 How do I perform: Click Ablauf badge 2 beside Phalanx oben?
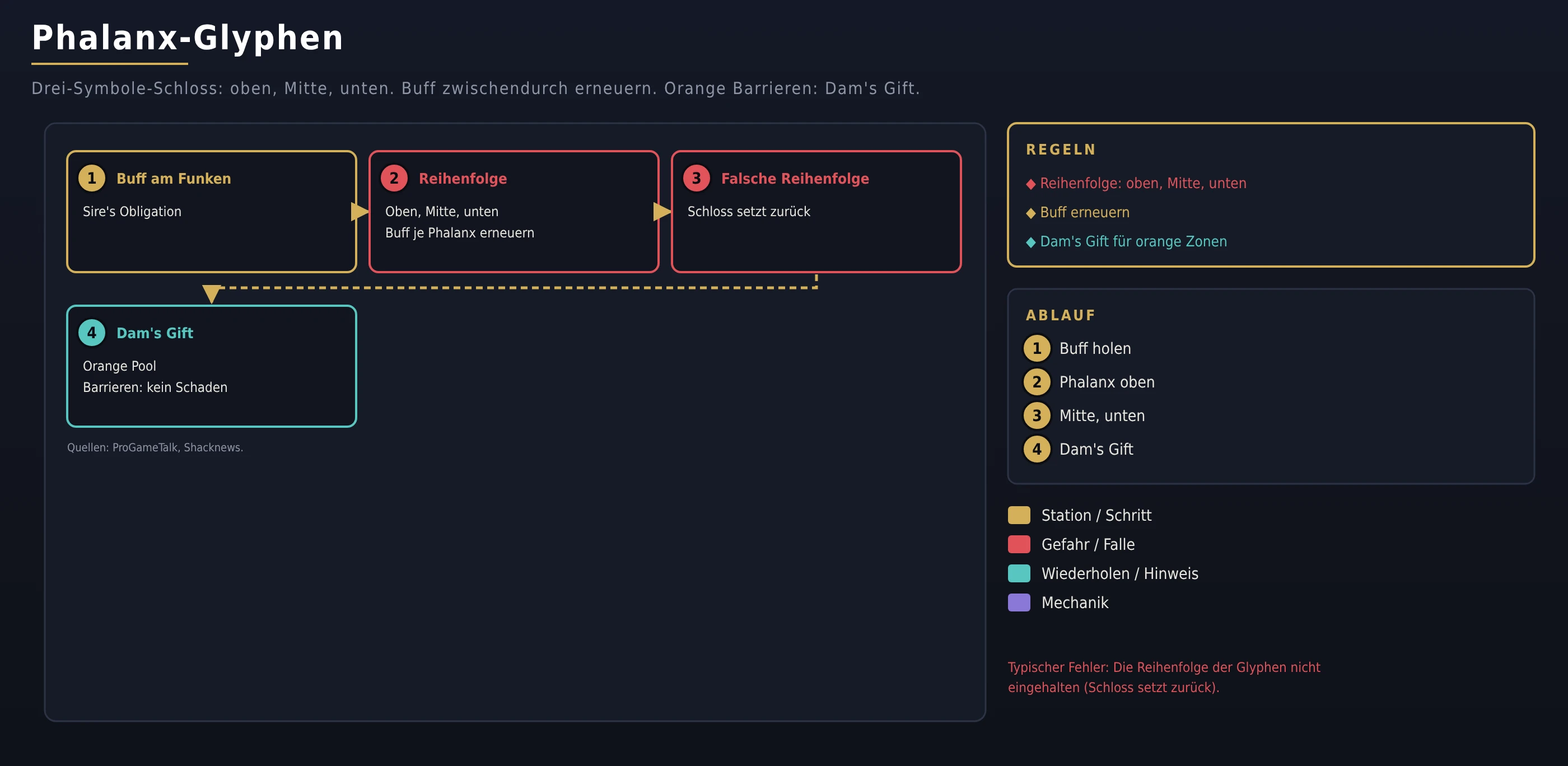click(x=1037, y=382)
